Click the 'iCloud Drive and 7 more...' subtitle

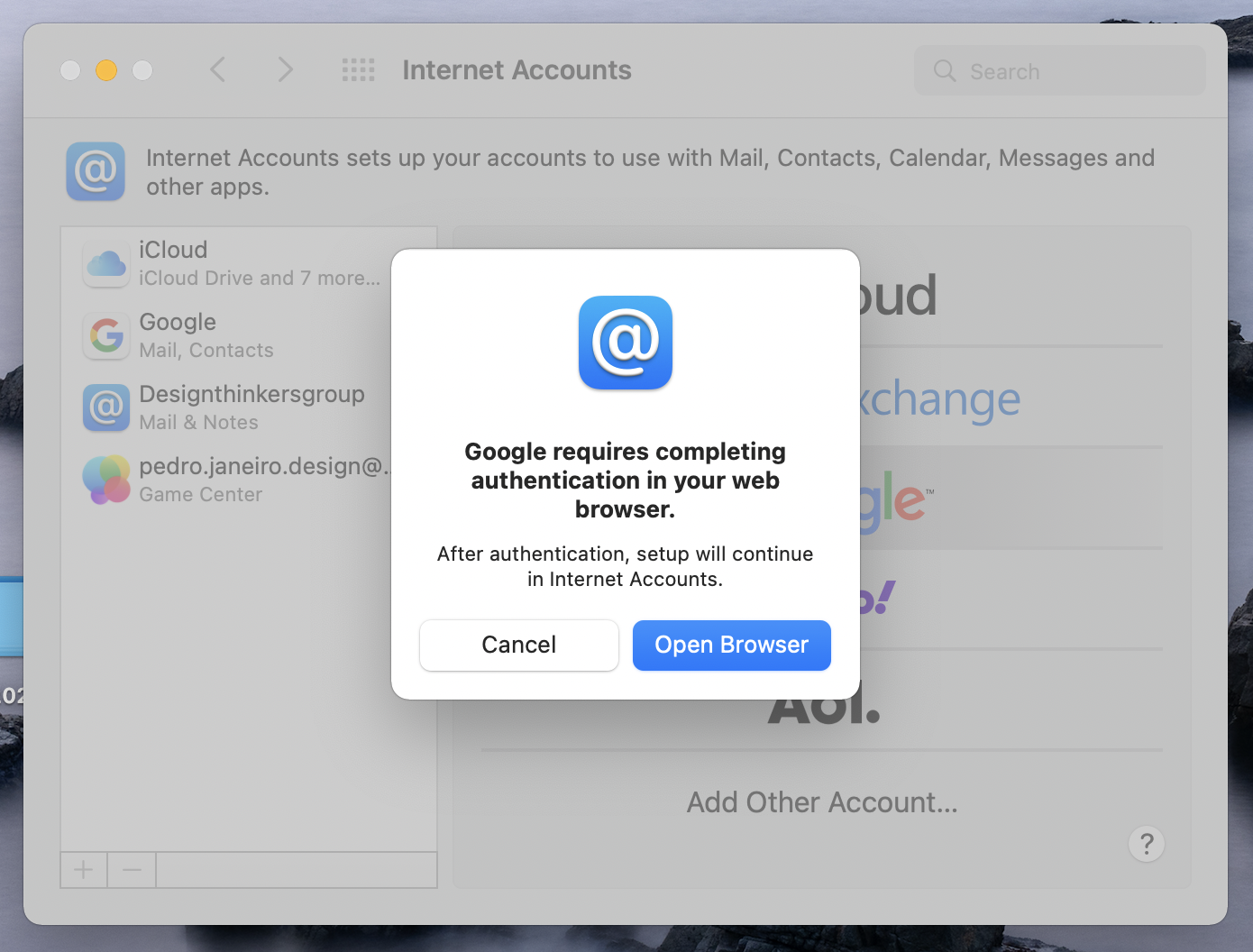coord(260,279)
